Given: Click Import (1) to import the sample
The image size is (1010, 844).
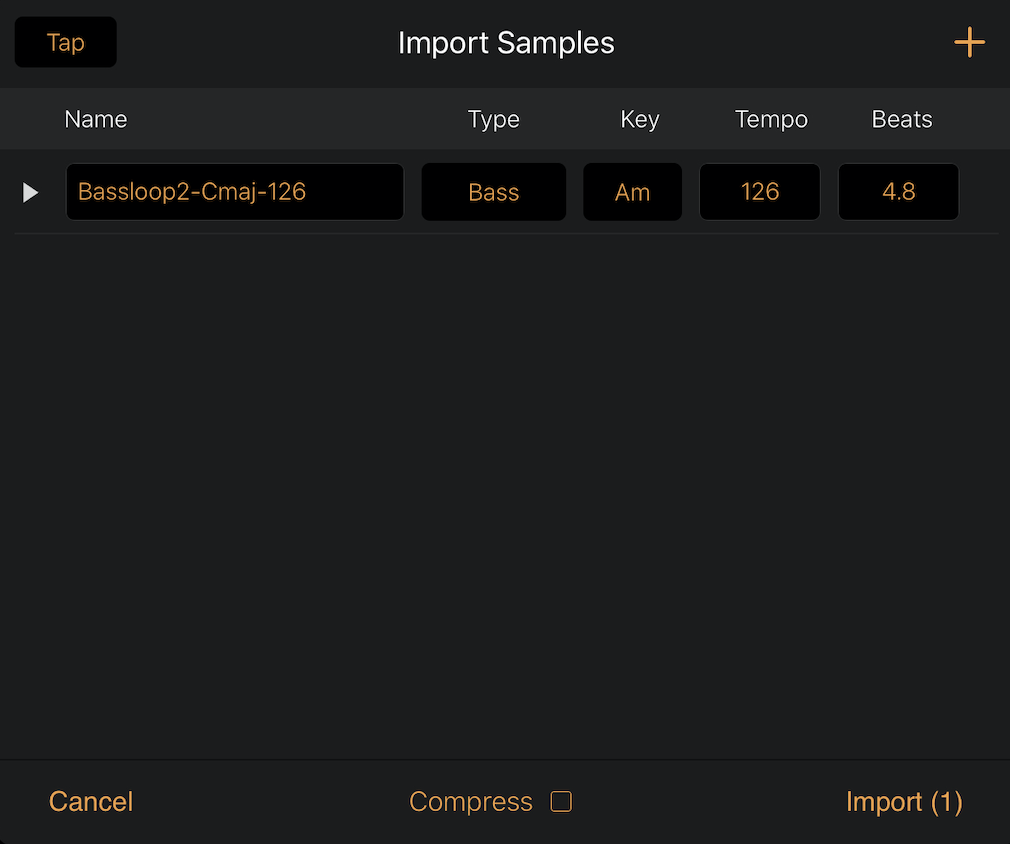Looking at the screenshot, I should pyautogui.click(x=904, y=801).
